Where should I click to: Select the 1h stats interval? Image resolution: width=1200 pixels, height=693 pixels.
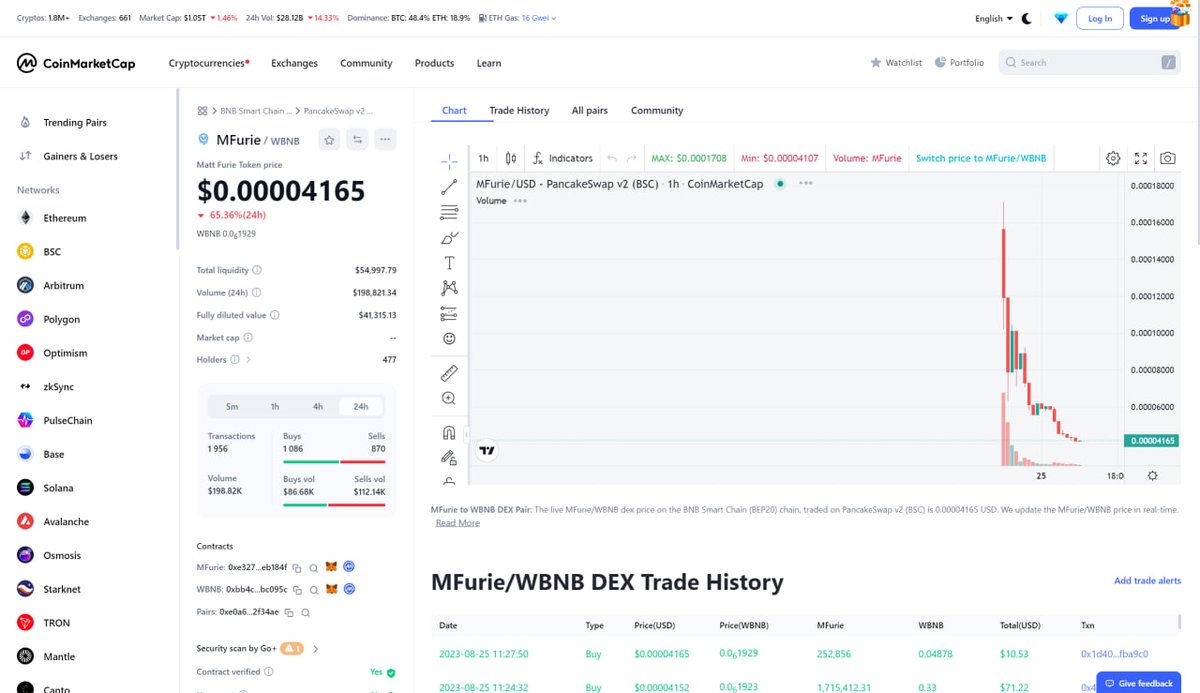point(275,406)
